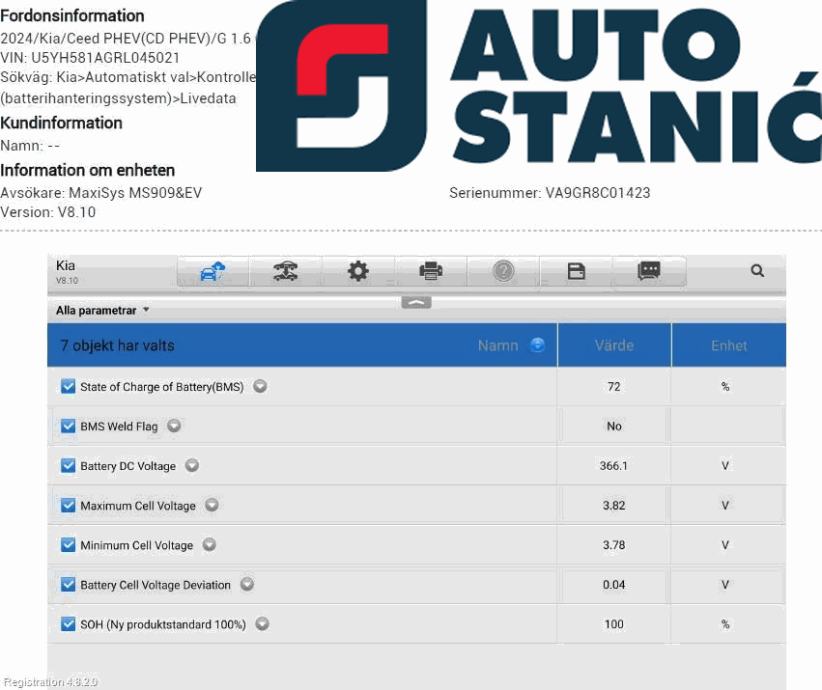The width and height of the screenshot is (822, 690).
Task: Open the Alla parametrar dropdown
Action: click(103, 310)
